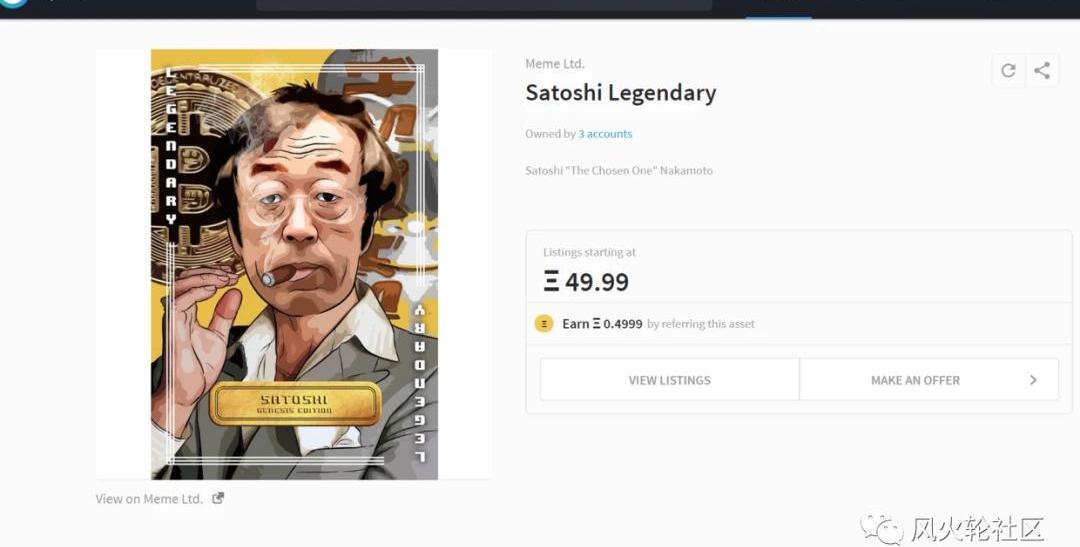Click the Satoshi Genesis Edition gold plaque on the card

295,404
